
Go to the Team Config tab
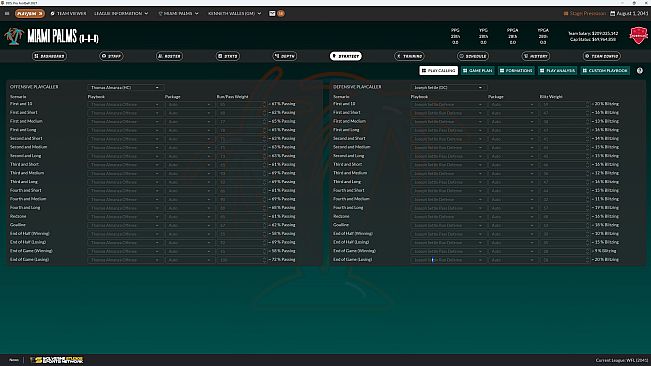click(x=602, y=56)
